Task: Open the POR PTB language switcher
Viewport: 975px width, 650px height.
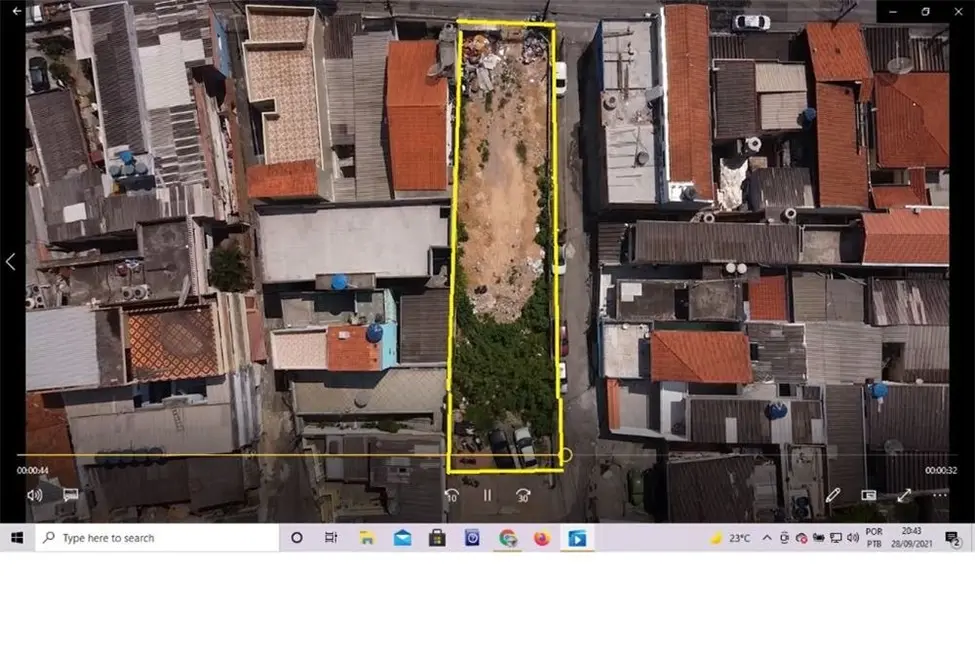Action: click(872, 537)
